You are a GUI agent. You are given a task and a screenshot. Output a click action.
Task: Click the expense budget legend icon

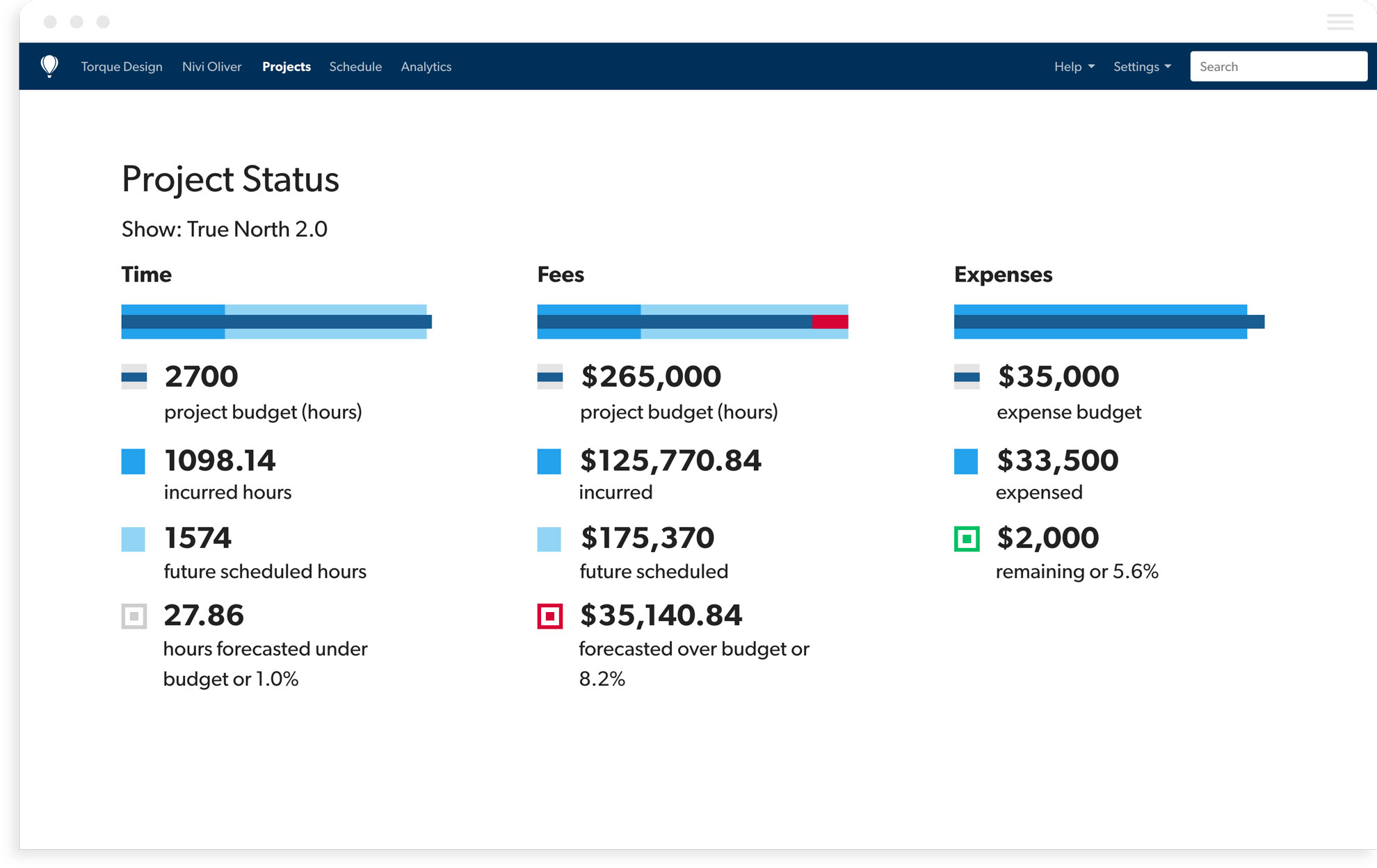point(967,376)
